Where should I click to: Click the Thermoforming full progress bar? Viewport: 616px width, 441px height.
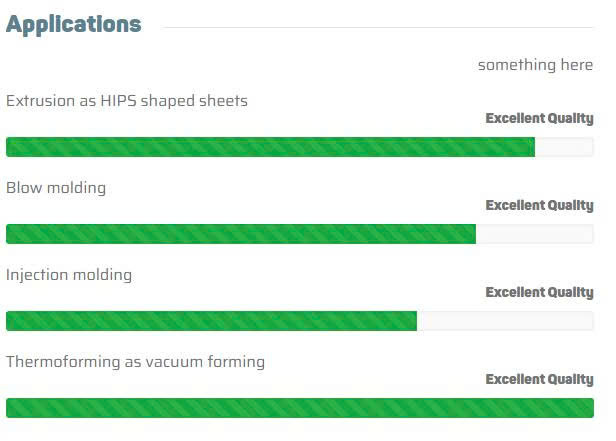coord(300,408)
